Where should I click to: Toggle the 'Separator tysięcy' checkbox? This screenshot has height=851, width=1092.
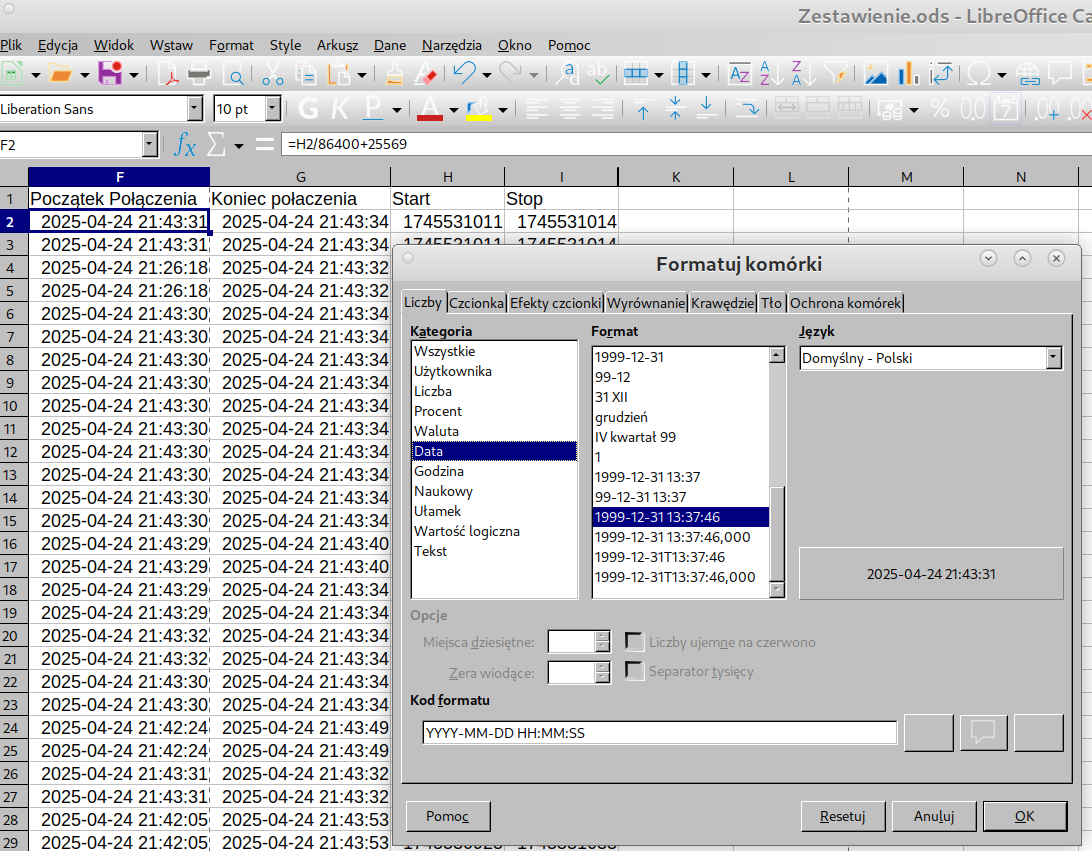click(x=634, y=672)
